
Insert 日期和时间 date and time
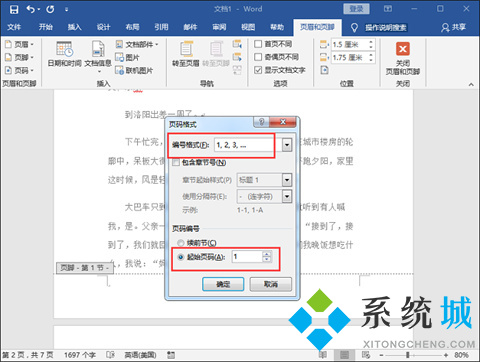pos(64,54)
